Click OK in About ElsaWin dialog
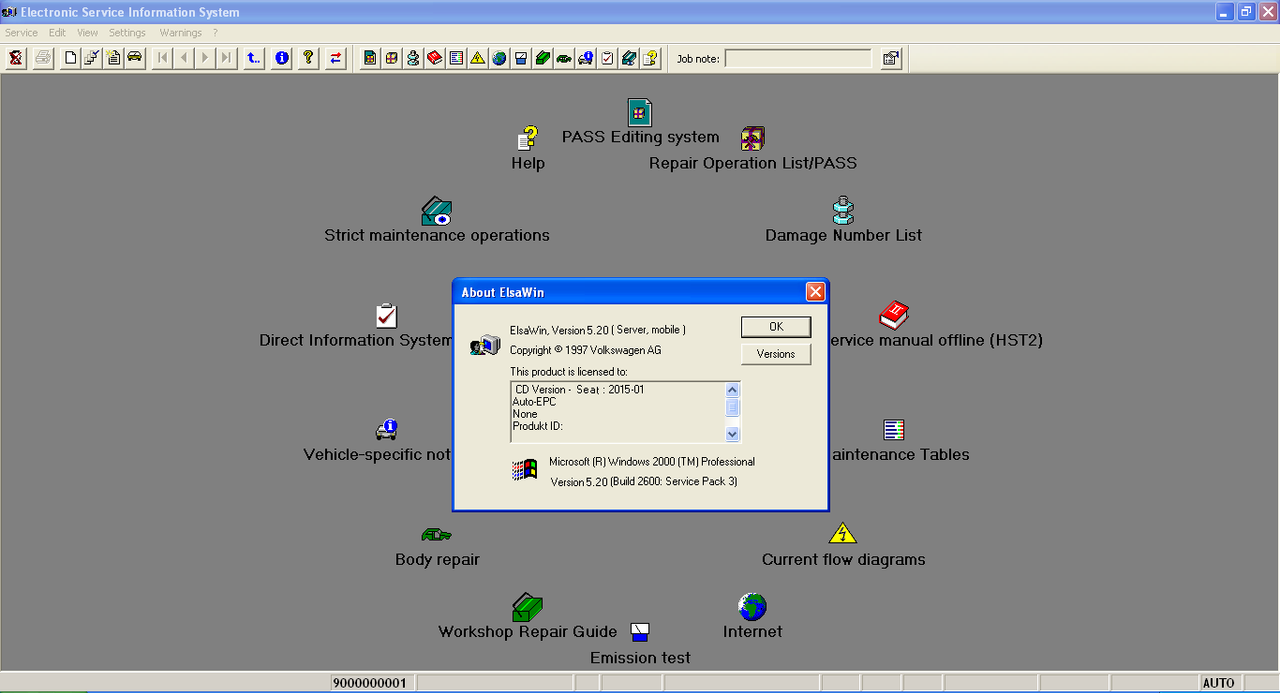Screen dimensions: 1280x693 click(776, 327)
